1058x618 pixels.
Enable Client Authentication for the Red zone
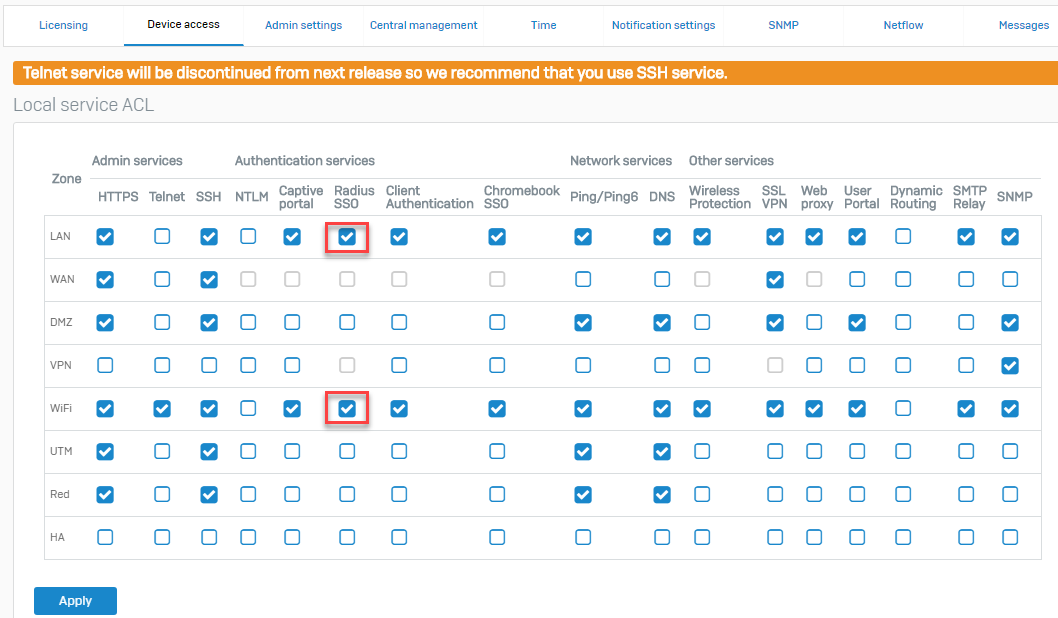click(x=398, y=494)
